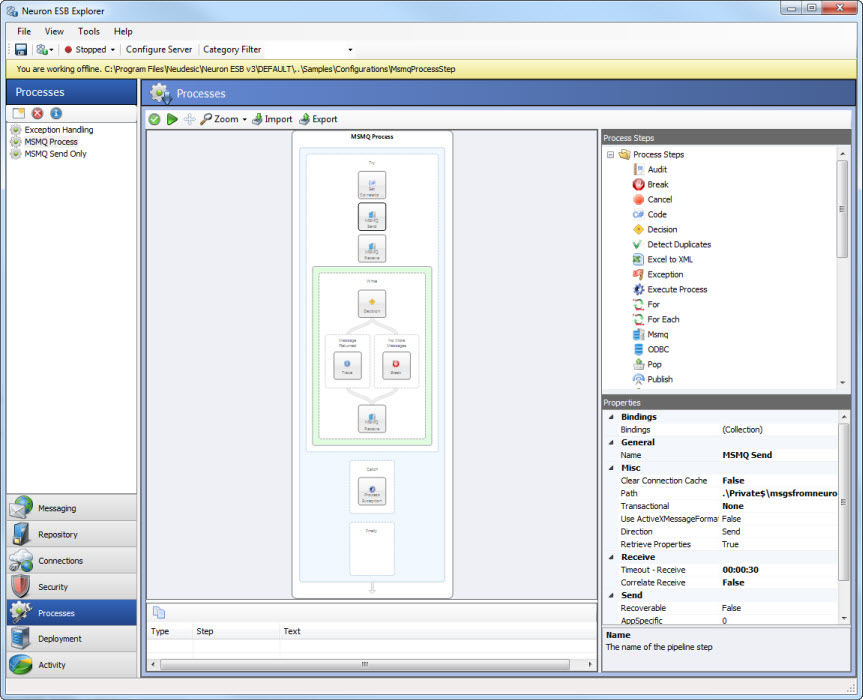Click the copy icon above the output grid
This screenshot has height=700, width=863.
[x=159, y=612]
